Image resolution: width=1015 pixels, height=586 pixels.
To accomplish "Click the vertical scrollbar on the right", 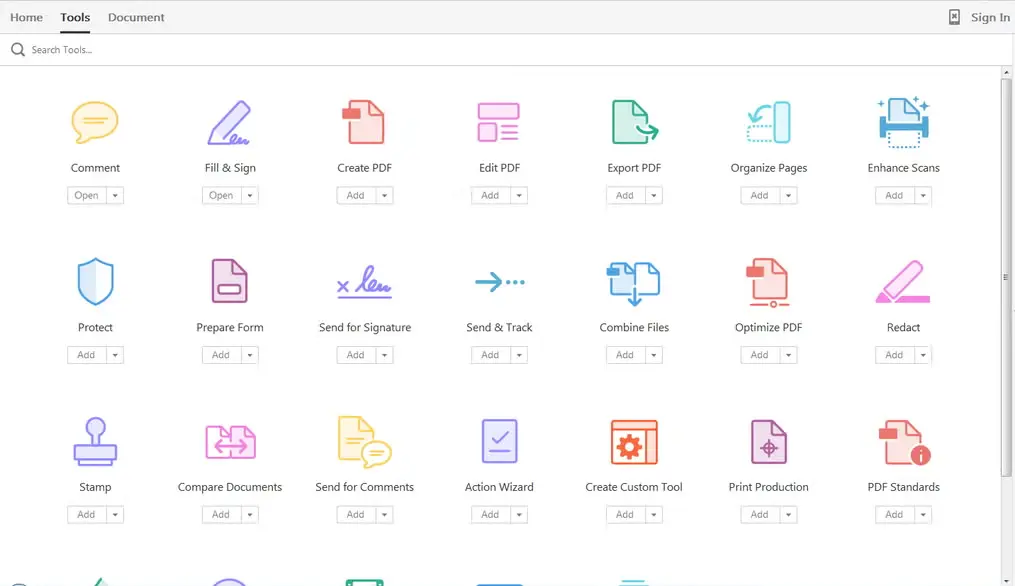I will tap(1004, 275).
